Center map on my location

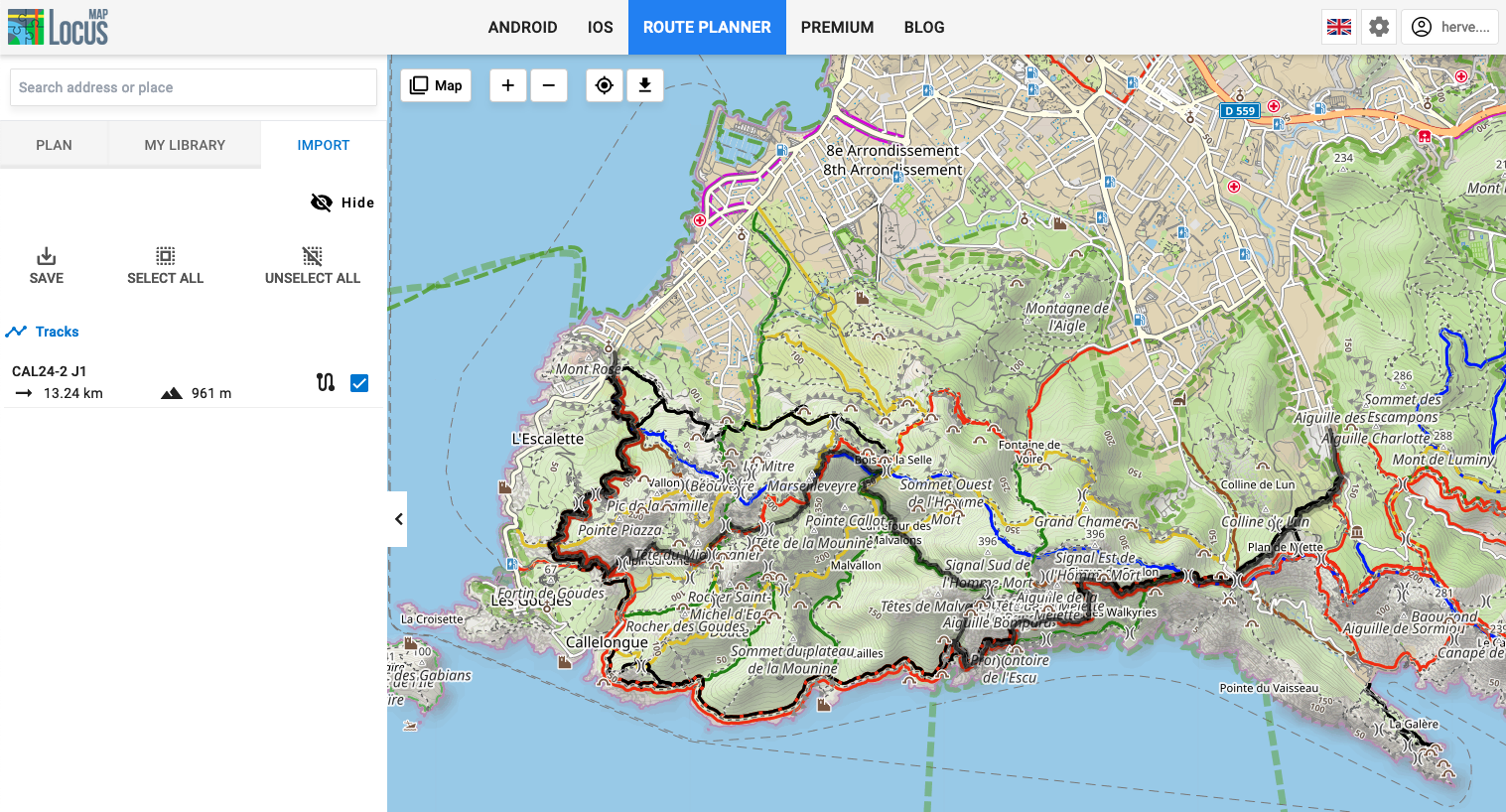tap(604, 85)
